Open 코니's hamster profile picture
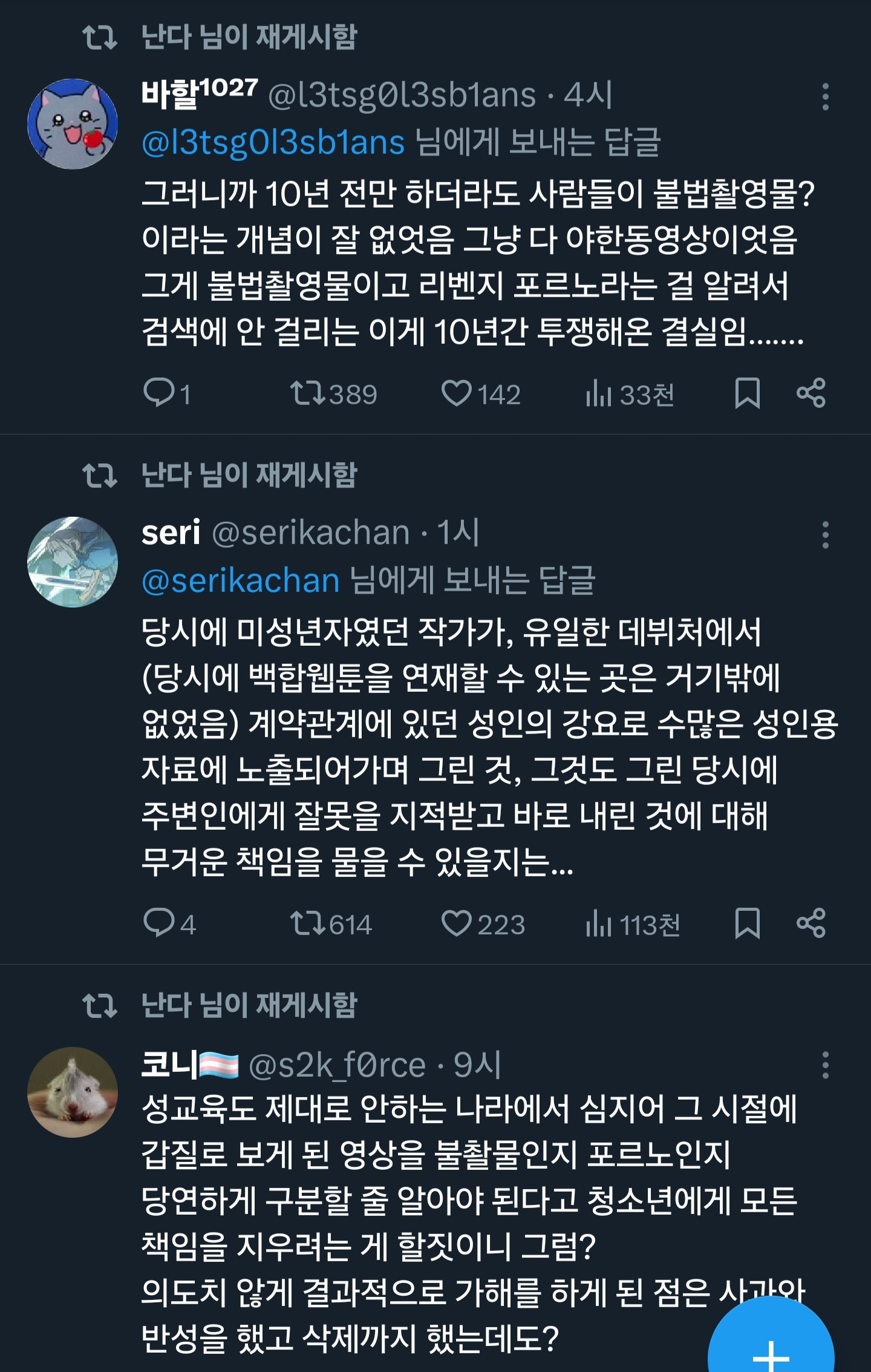The height and width of the screenshot is (1372, 871). [73, 1092]
